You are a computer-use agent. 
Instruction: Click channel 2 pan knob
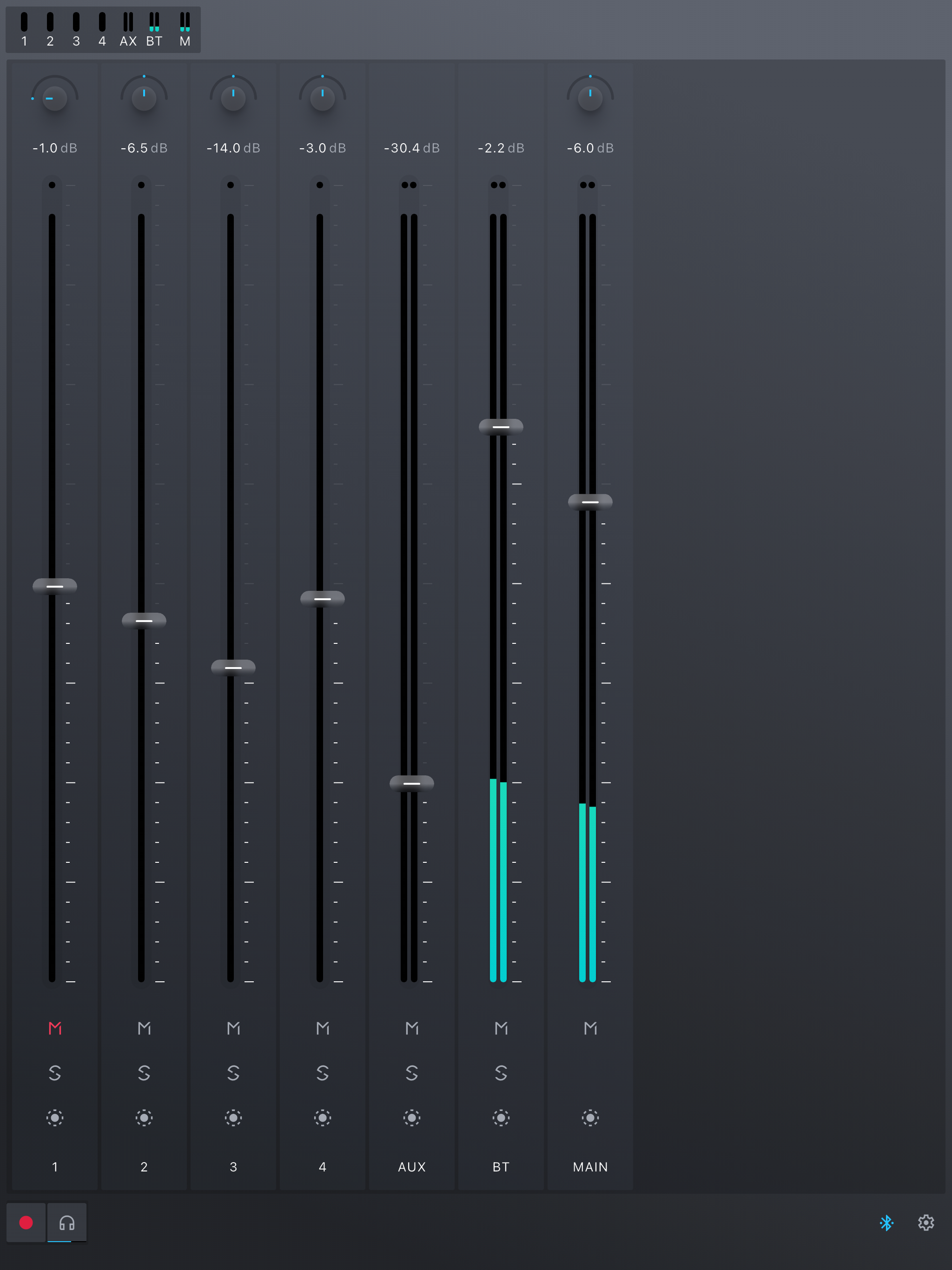coord(144,98)
